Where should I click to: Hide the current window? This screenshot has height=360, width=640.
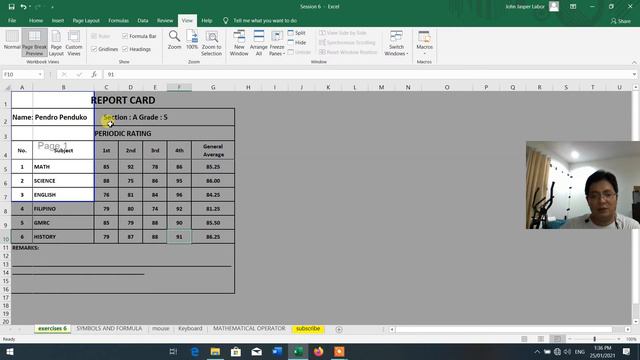297,42
